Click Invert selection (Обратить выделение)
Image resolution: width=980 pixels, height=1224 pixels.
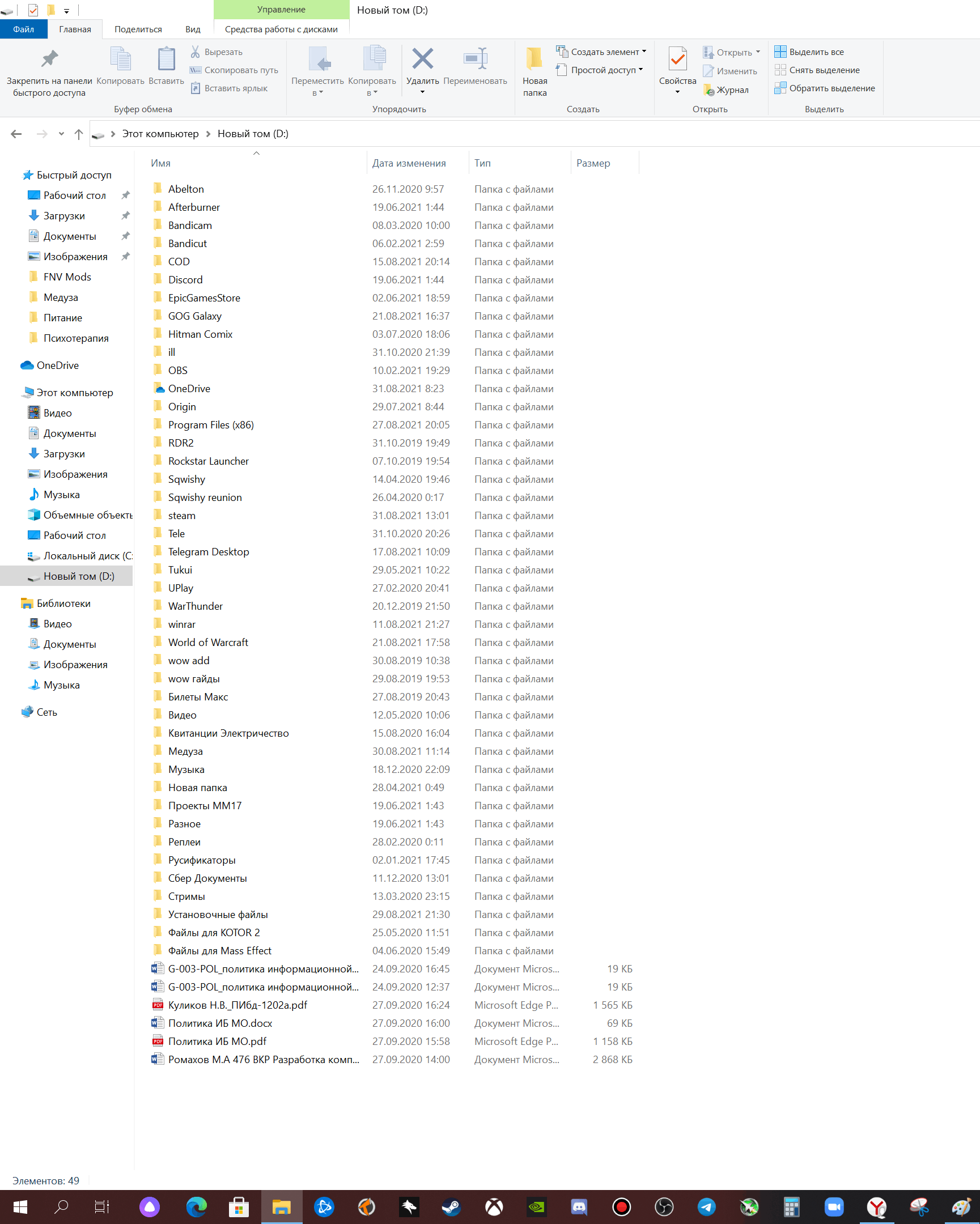point(825,88)
